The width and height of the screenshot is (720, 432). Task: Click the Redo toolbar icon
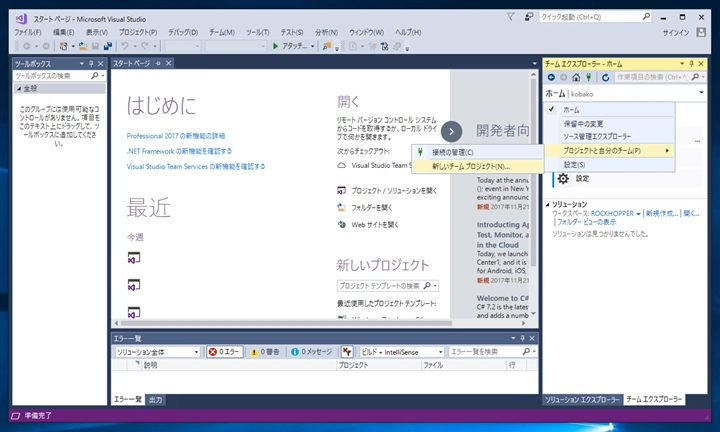coord(145,46)
